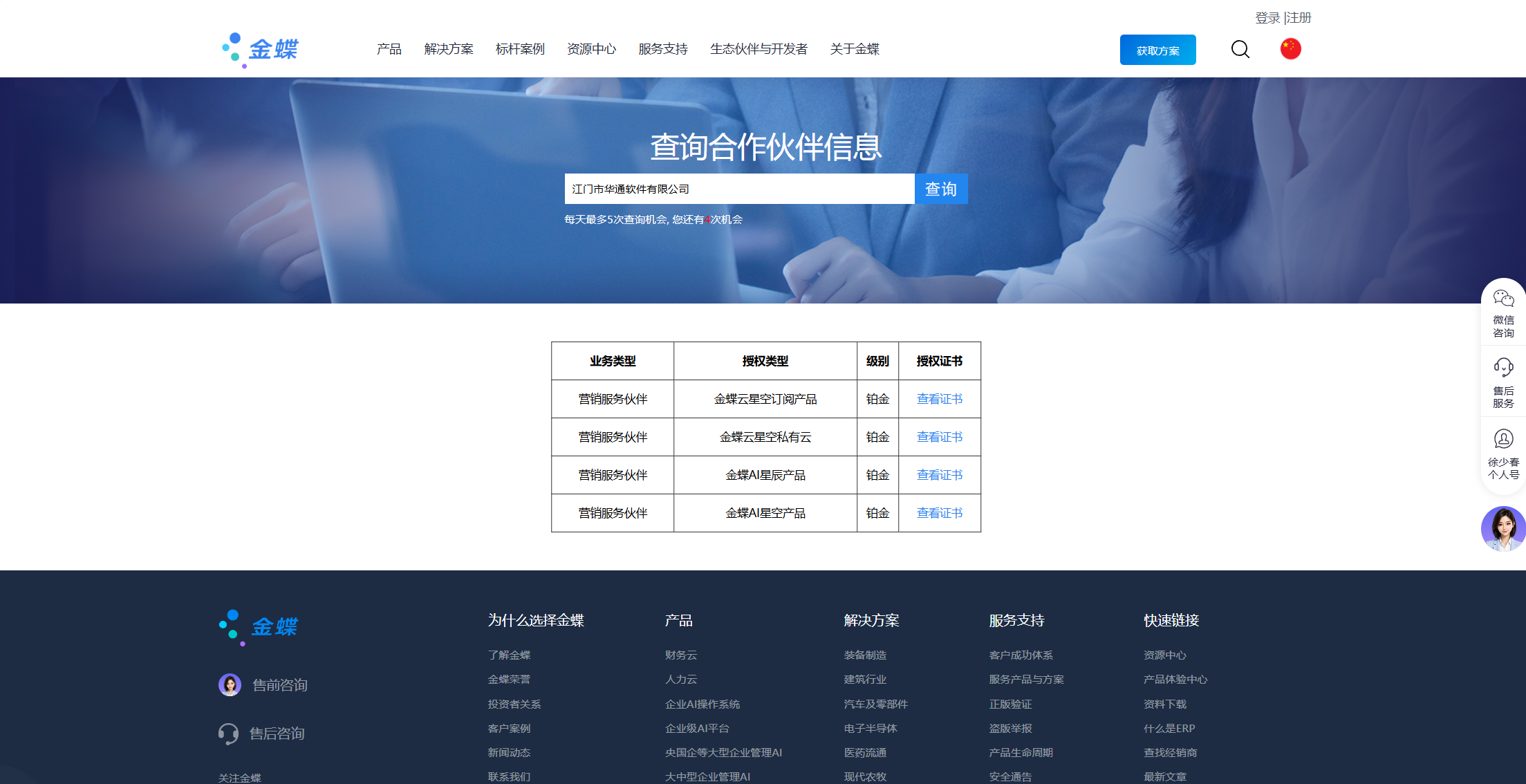View certificate for 金蝶AI星空产品
The height and width of the screenshot is (784, 1526).
(x=939, y=513)
